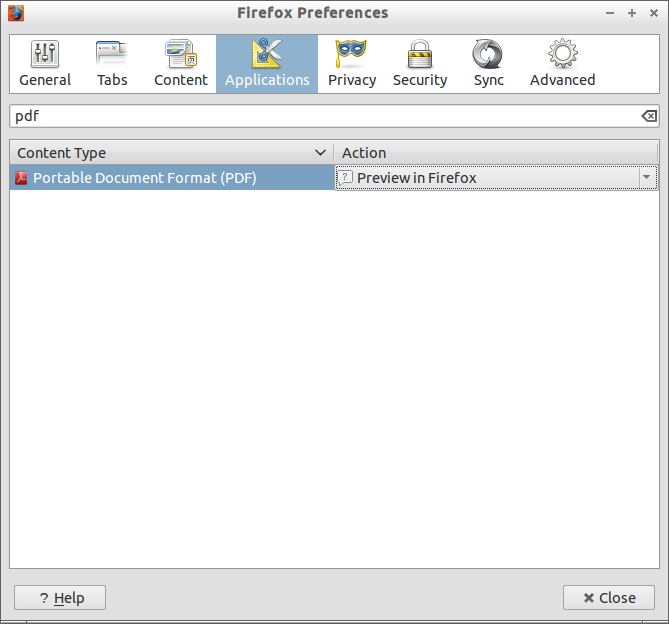Screen dimensions: 669x624
Task: Open the Sync preferences pane
Action: [x=489, y=64]
